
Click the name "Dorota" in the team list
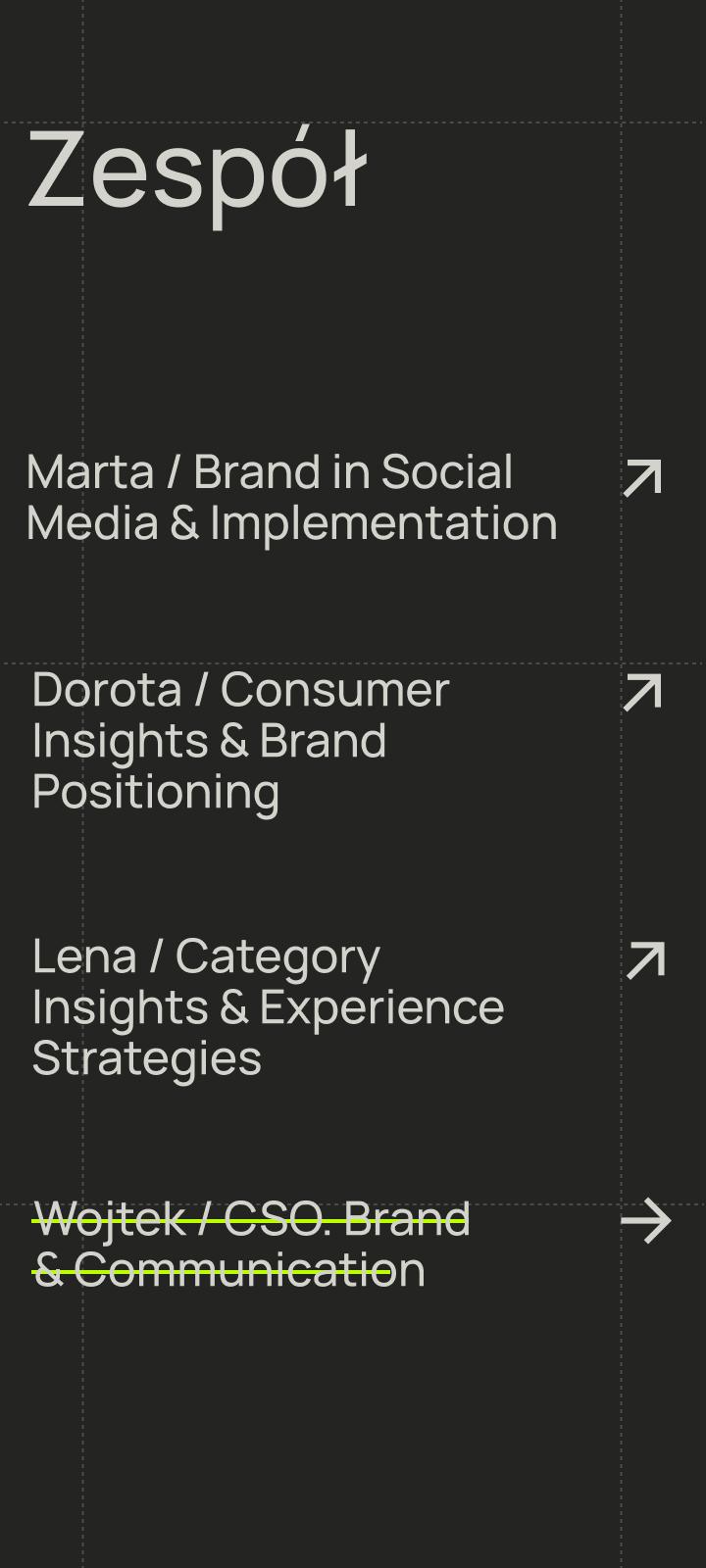click(x=107, y=690)
